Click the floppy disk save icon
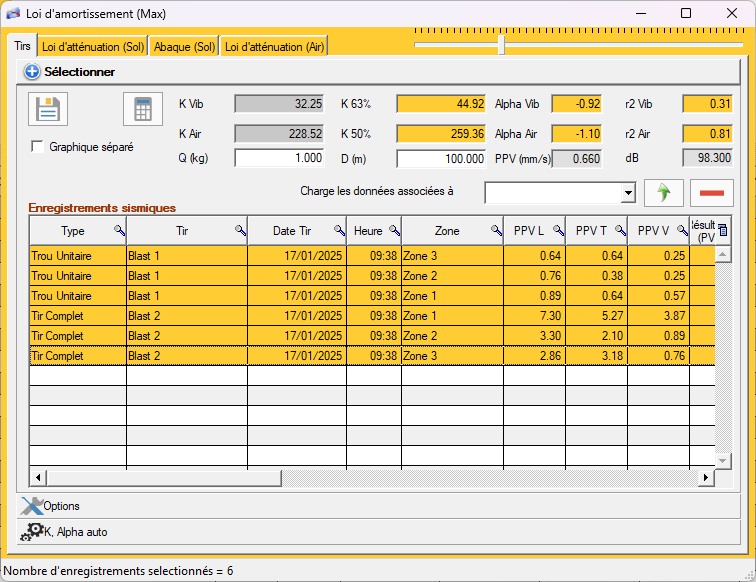Image resolution: width=756 pixels, height=582 pixels. [48, 109]
